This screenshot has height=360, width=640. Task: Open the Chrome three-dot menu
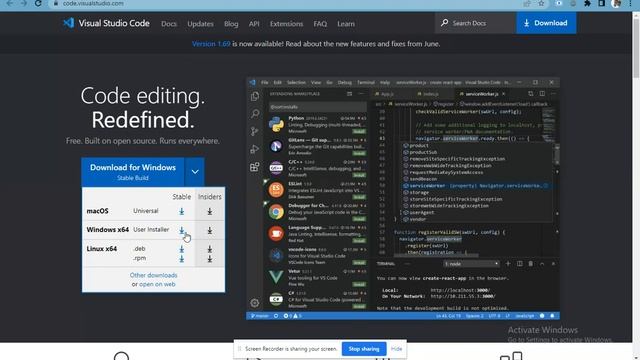click(x=631, y=3)
